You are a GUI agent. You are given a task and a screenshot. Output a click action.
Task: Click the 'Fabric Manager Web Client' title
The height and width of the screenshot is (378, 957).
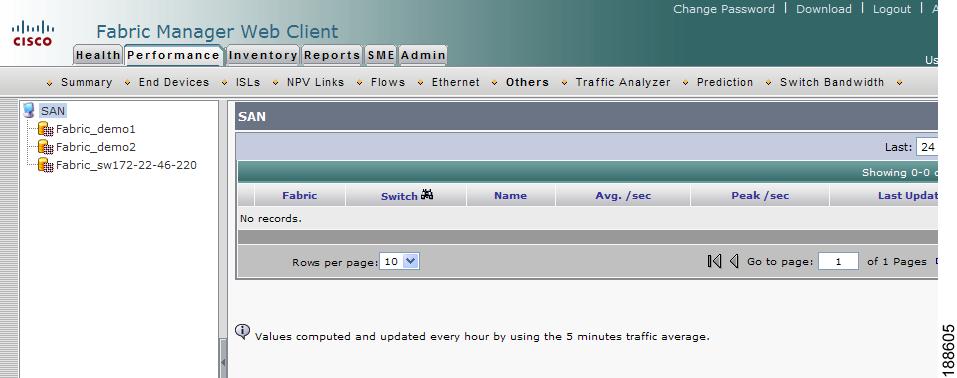[217, 31]
